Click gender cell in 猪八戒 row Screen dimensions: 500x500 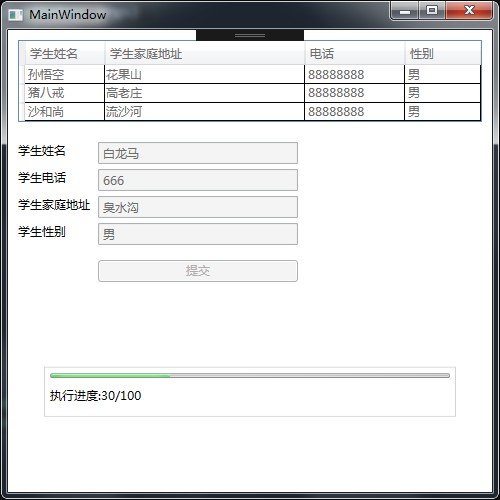[442, 93]
